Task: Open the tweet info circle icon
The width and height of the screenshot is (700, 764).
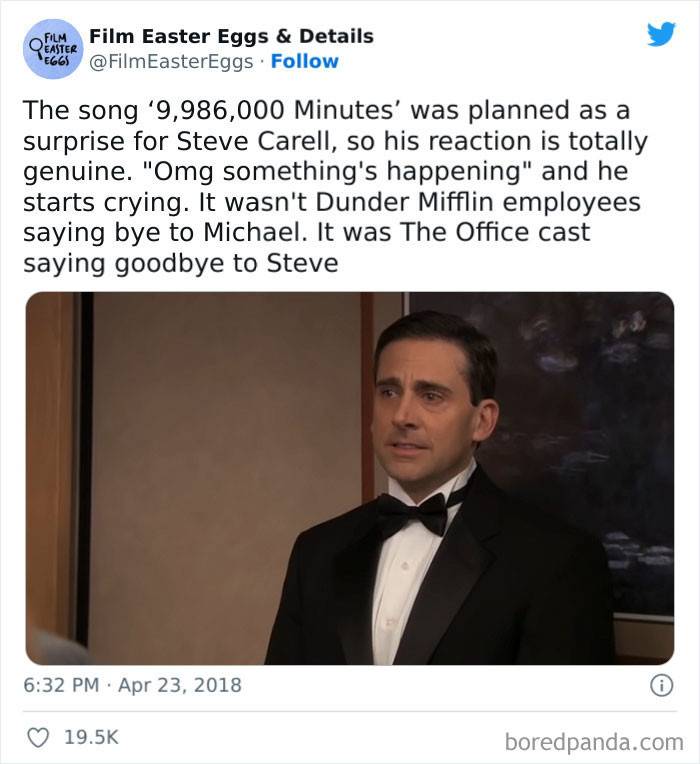Action: (662, 686)
